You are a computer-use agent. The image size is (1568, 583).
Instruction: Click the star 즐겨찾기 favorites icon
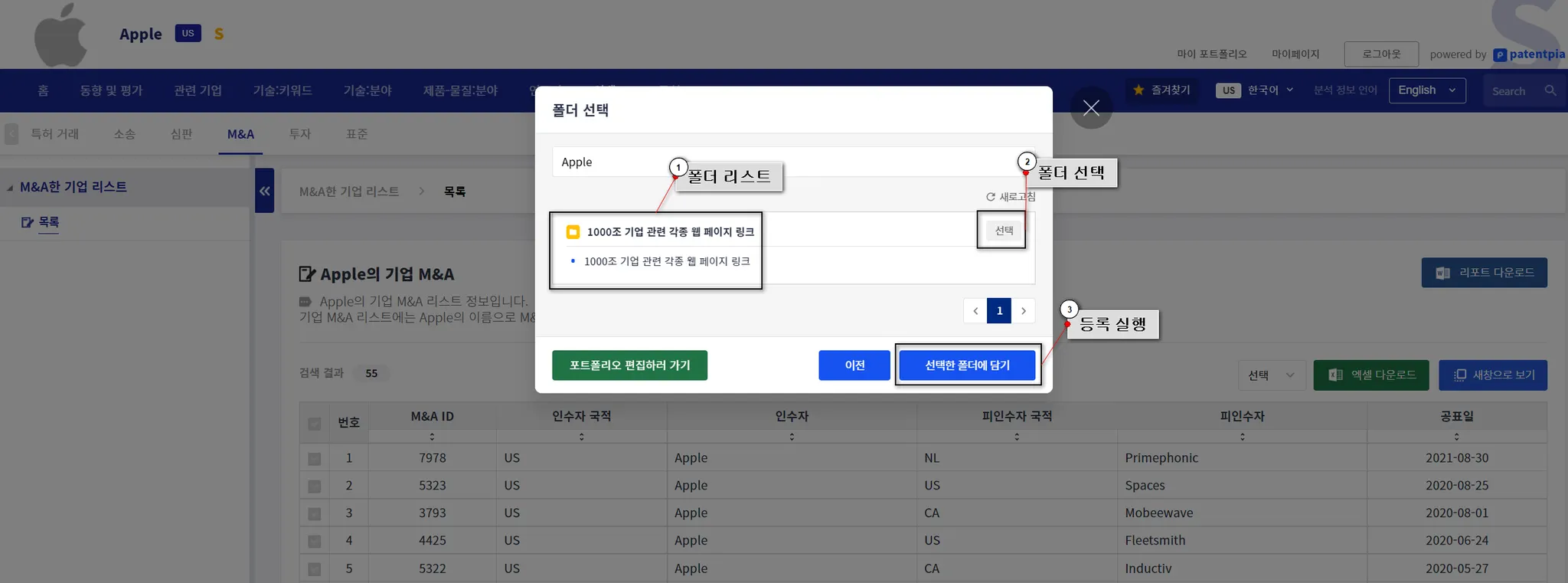(x=1138, y=90)
